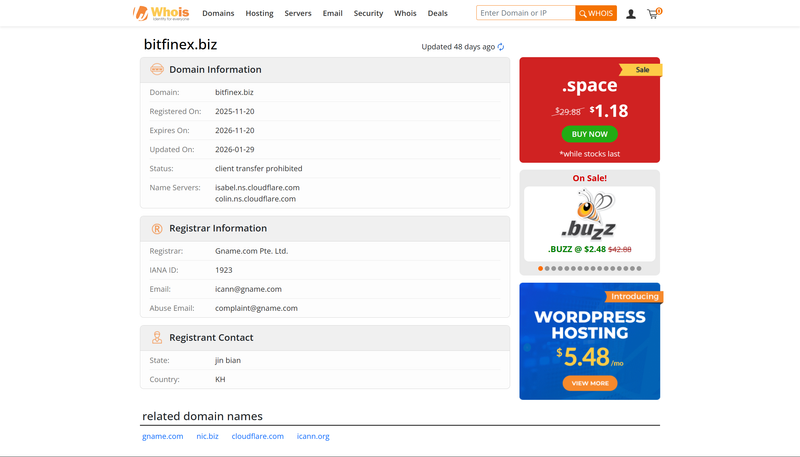Select the last carousel dot
The width and height of the screenshot is (800, 457).
639,268
